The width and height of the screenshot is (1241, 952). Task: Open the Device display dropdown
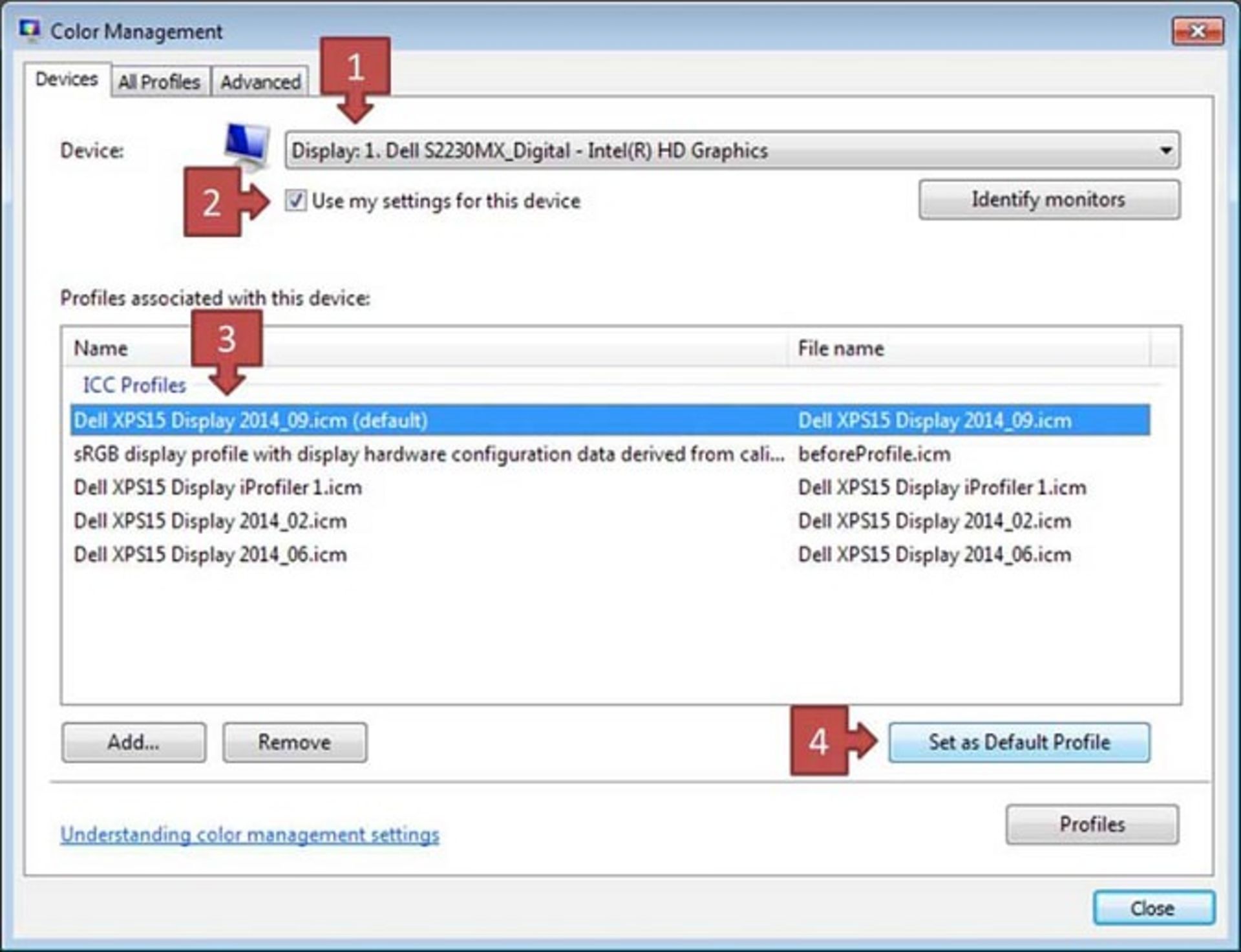pos(732,151)
